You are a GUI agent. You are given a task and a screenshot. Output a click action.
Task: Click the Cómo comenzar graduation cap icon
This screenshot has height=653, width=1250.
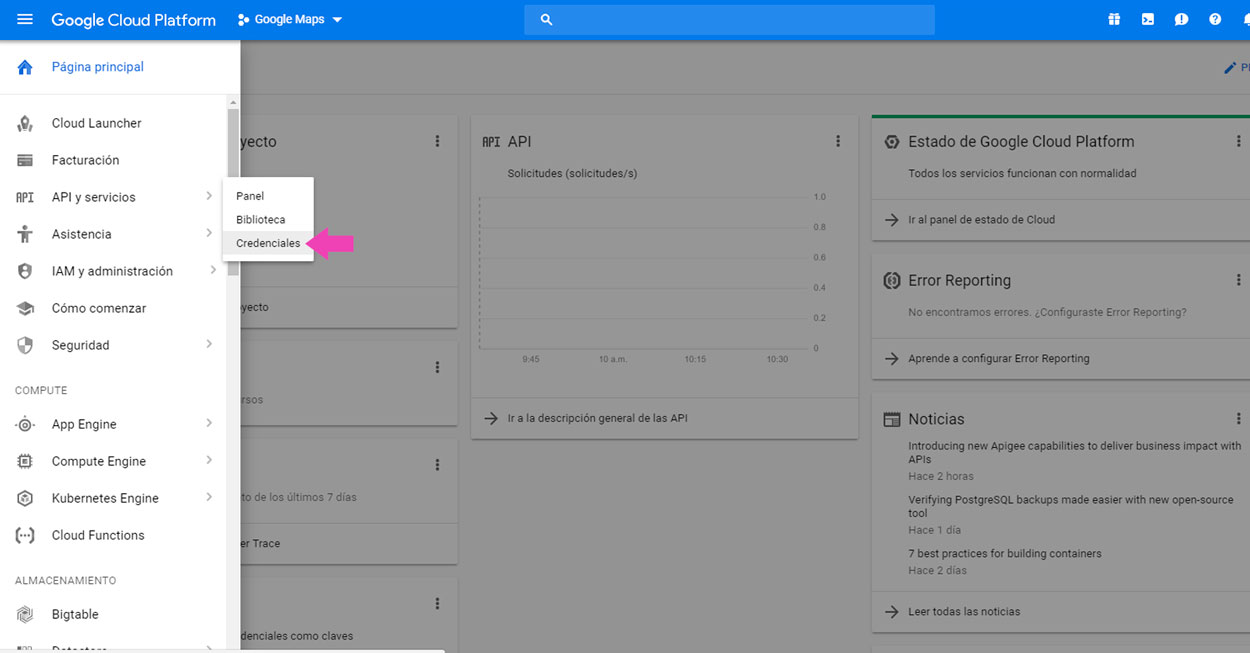pyautogui.click(x=25, y=308)
